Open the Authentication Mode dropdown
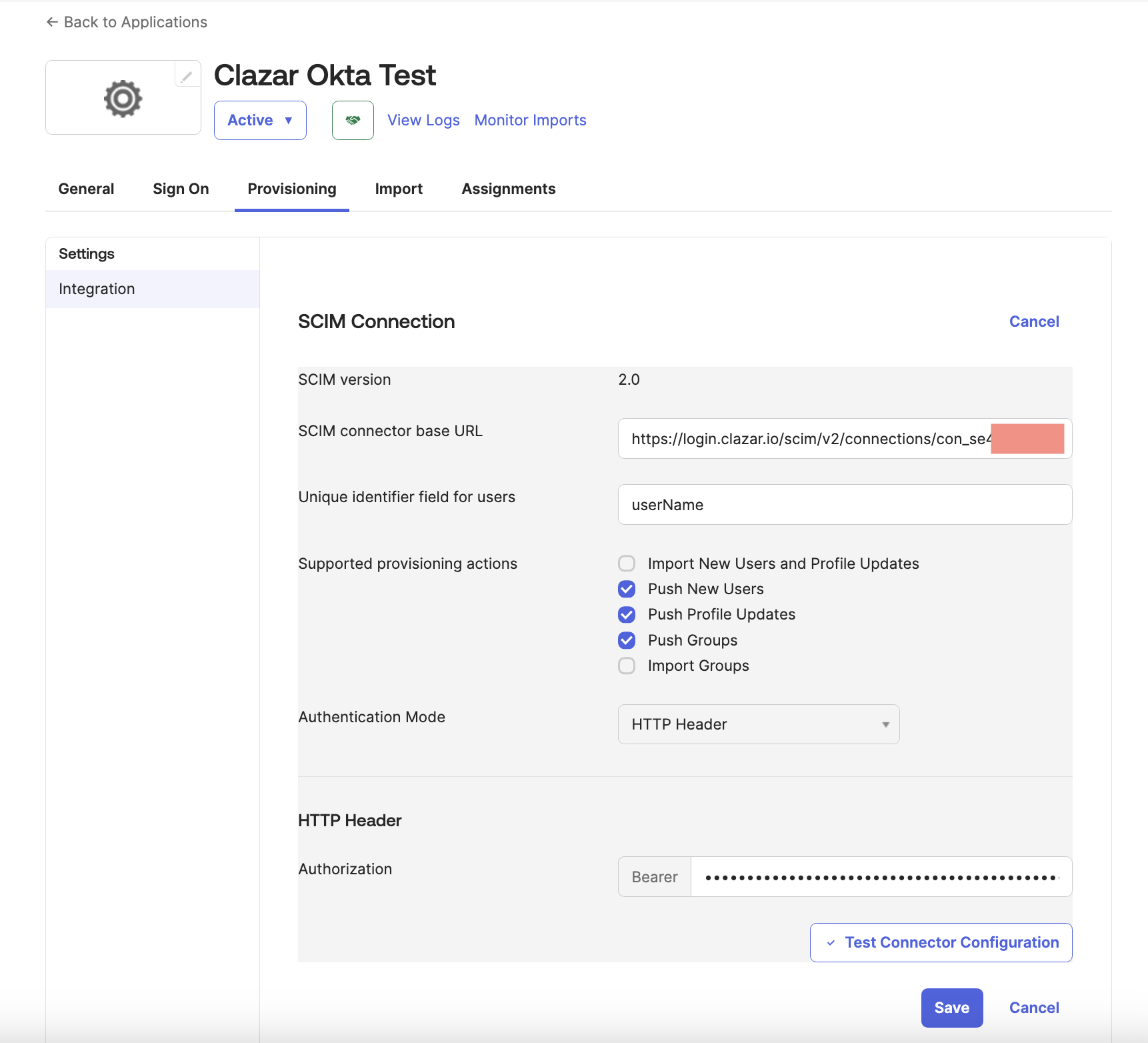 click(x=759, y=724)
